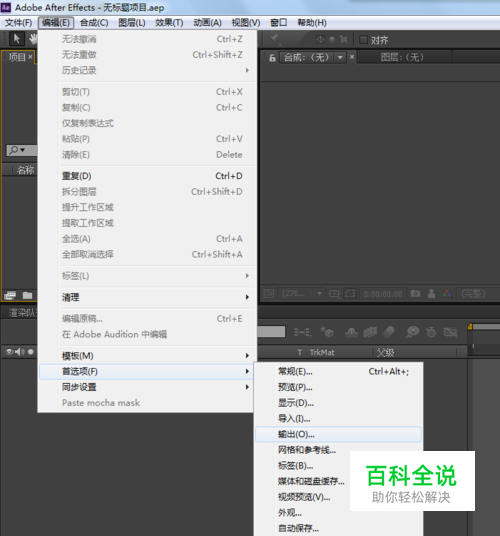Screen dimensions: 500x536
Task: Toggle the Draft 3D icon
Action: 327,332
